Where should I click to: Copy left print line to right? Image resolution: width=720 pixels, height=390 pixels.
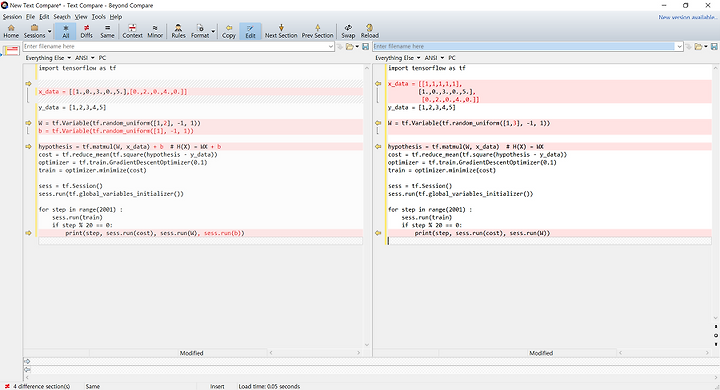pos(28,233)
